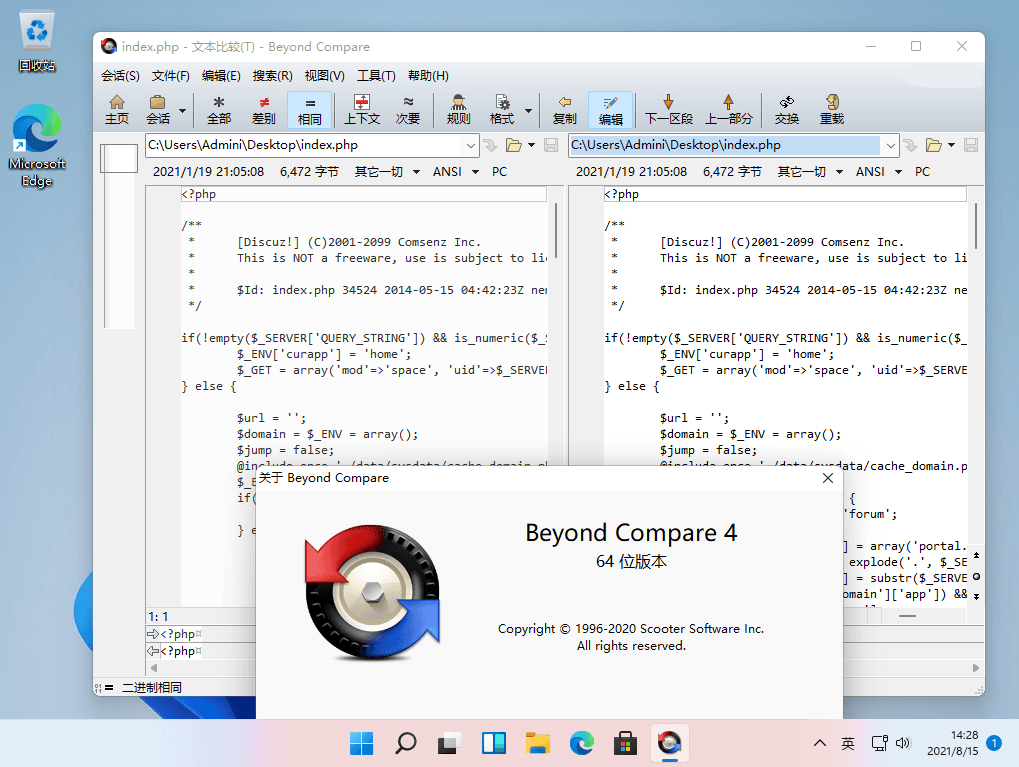Open the Rules (规则) referee icon
The image size is (1019, 767).
click(459, 109)
